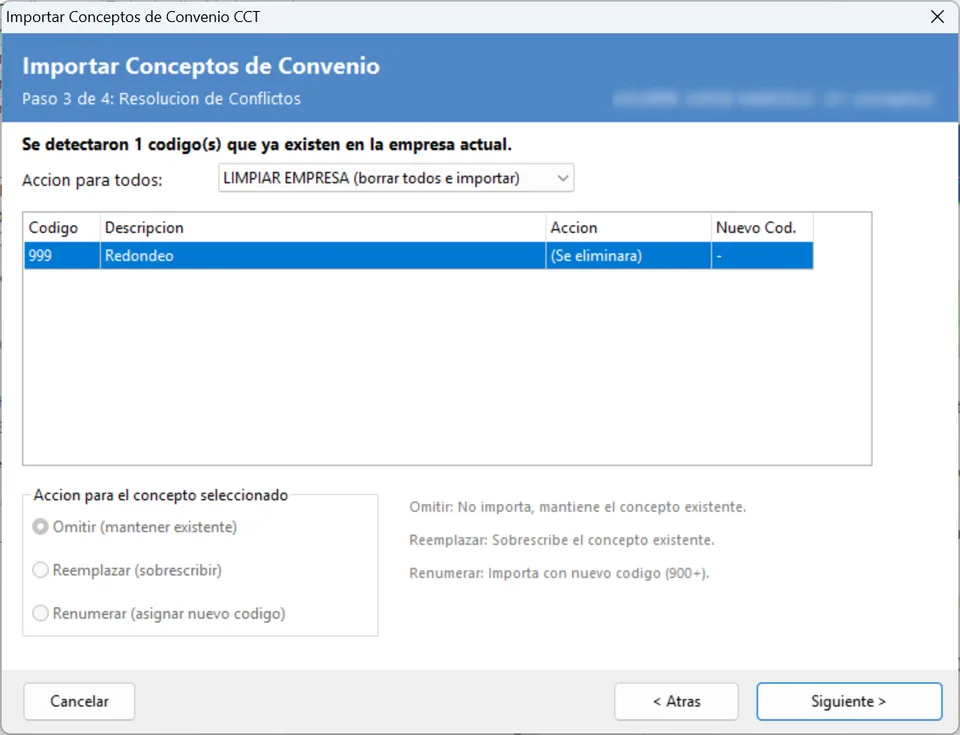Select the row with code 999
The height and width of the screenshot is (735, 960).
click(419, 255)
